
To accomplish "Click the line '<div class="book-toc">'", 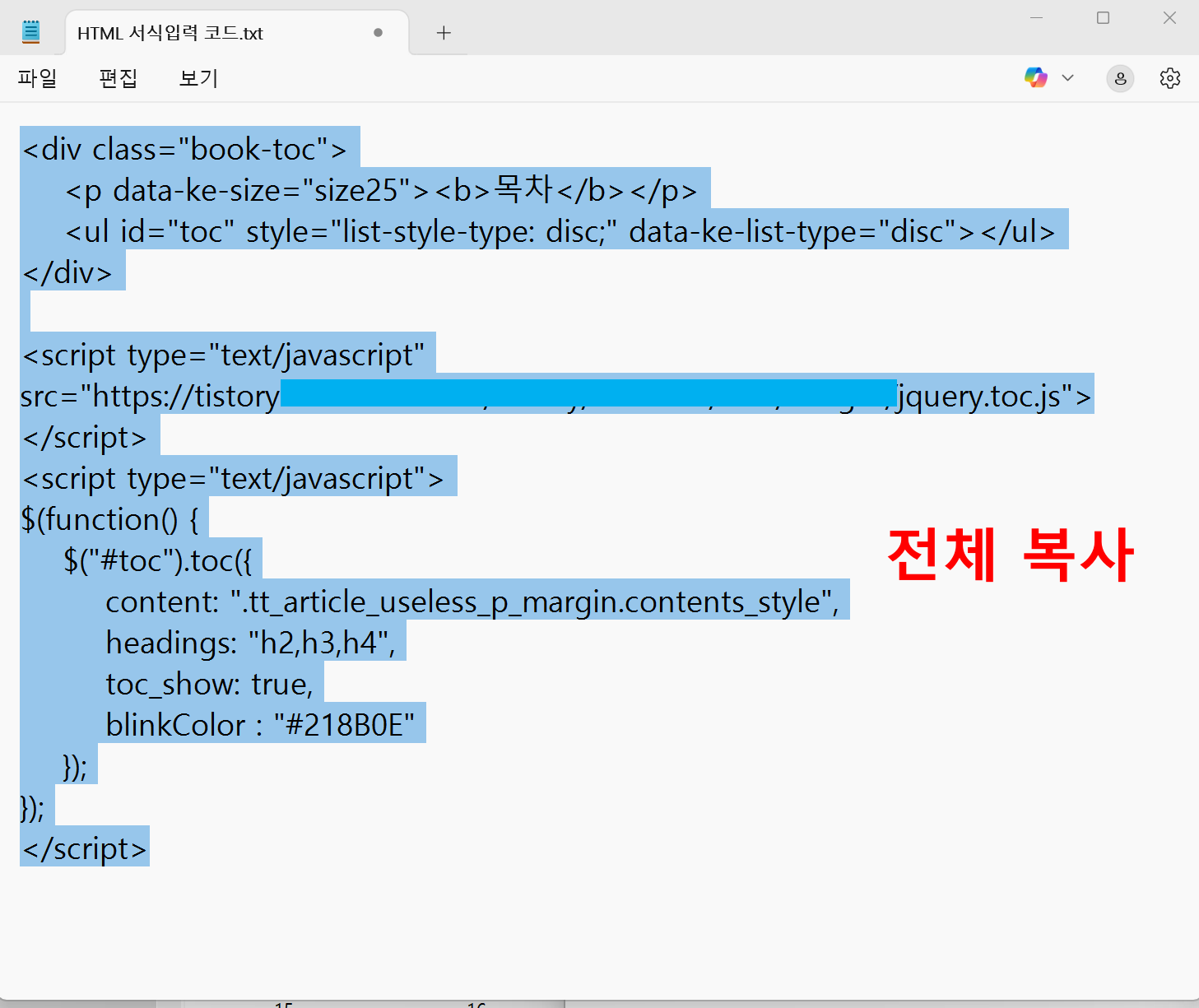I will (185, 149).
